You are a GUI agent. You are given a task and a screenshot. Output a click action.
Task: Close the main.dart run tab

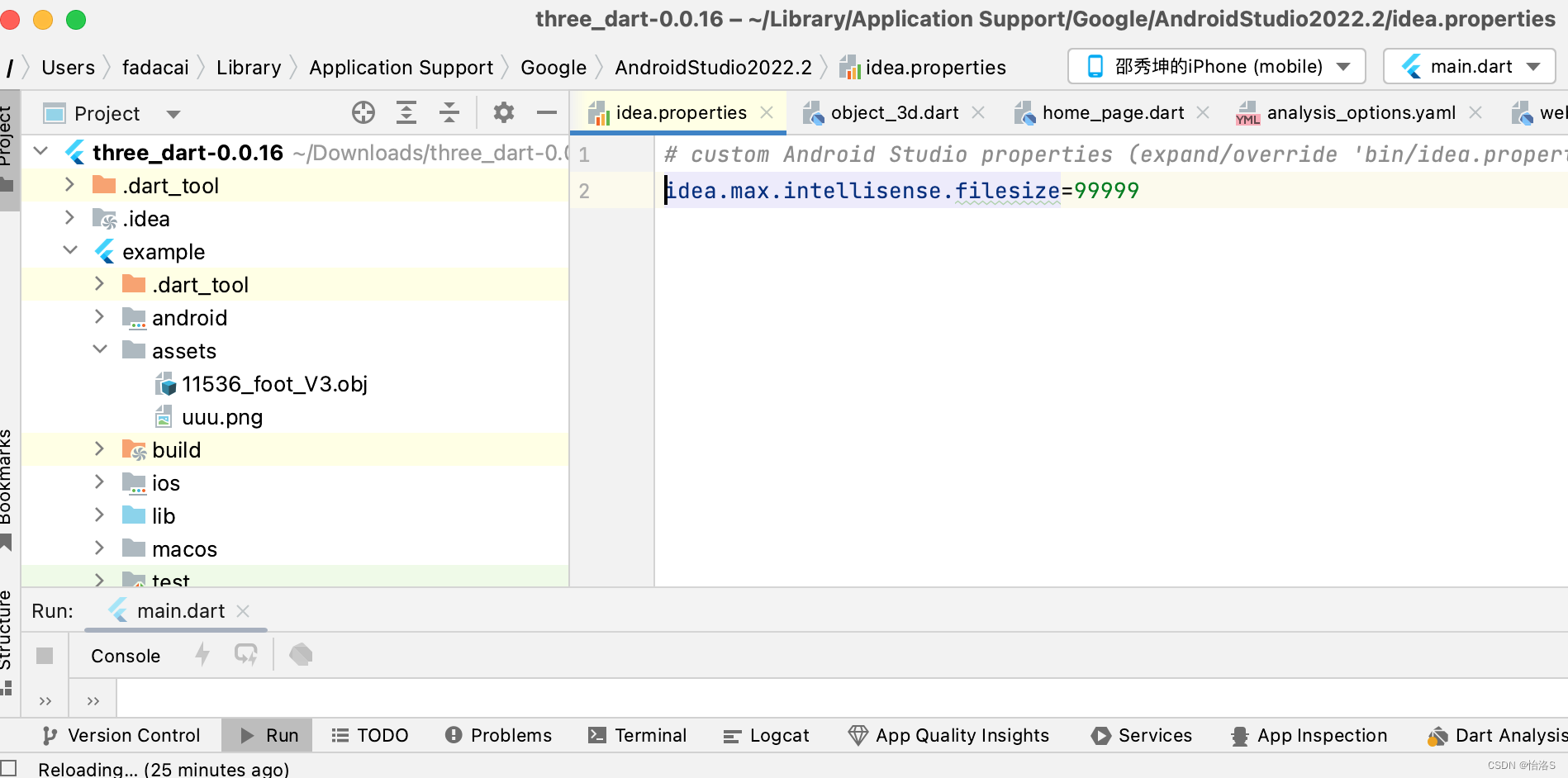pos(243,611)
